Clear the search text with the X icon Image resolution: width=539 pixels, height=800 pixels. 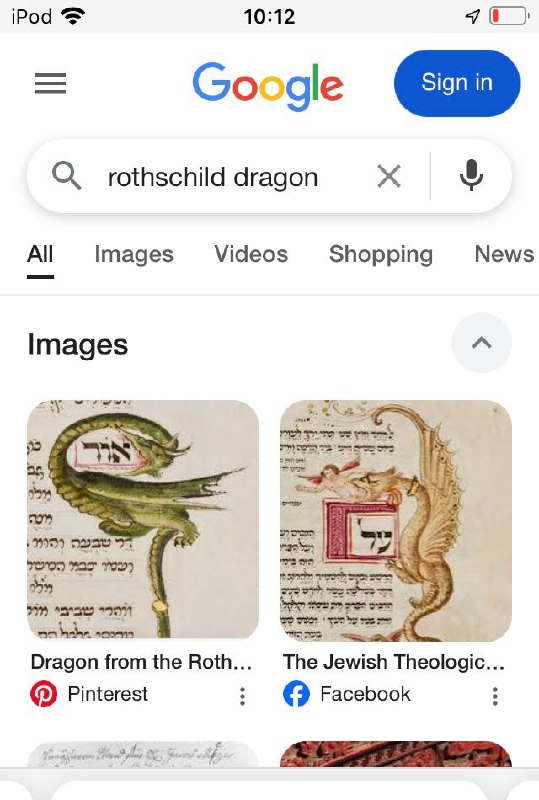click(389, 177)
